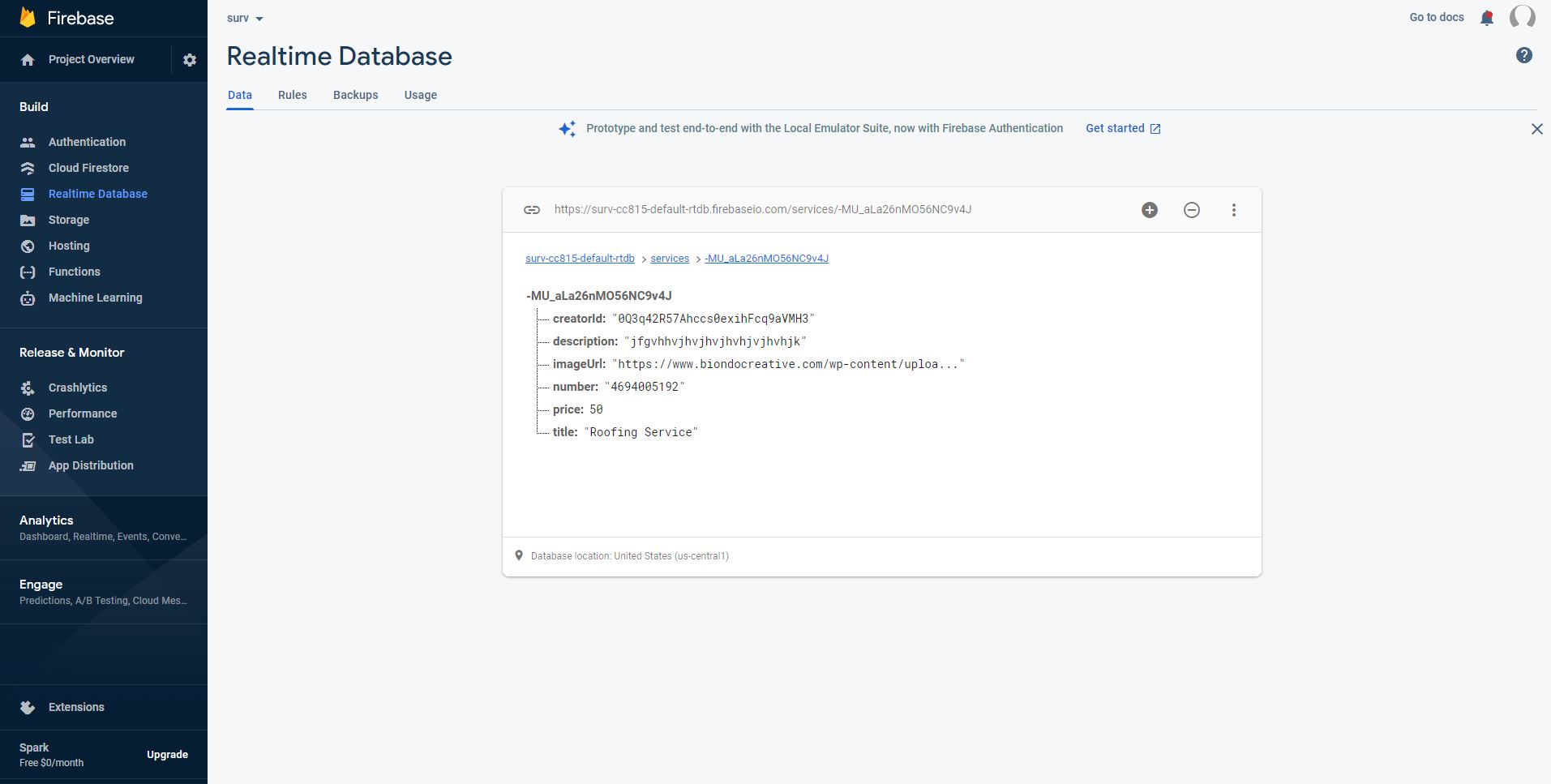The image size is (1551, 784).
Task: Open Machine Learning in sidebar
Action: [x=96, y=298]
